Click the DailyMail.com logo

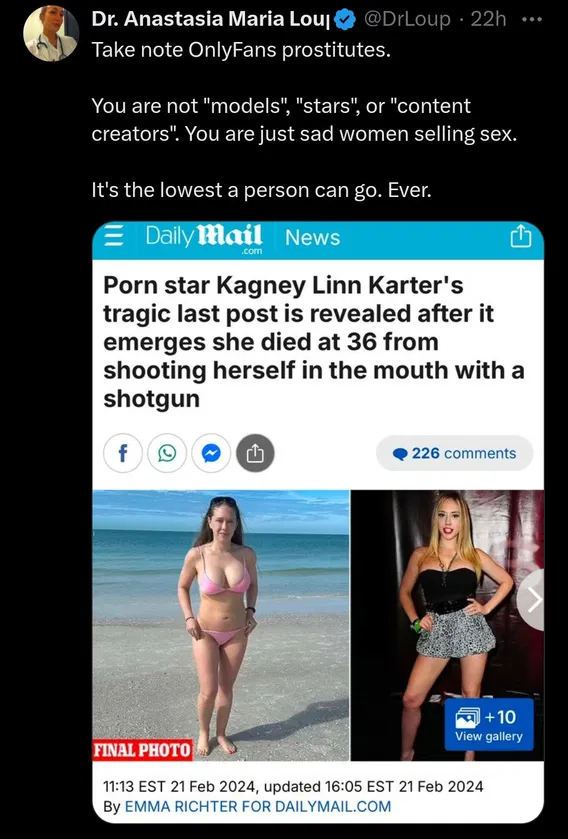(204, 238)
